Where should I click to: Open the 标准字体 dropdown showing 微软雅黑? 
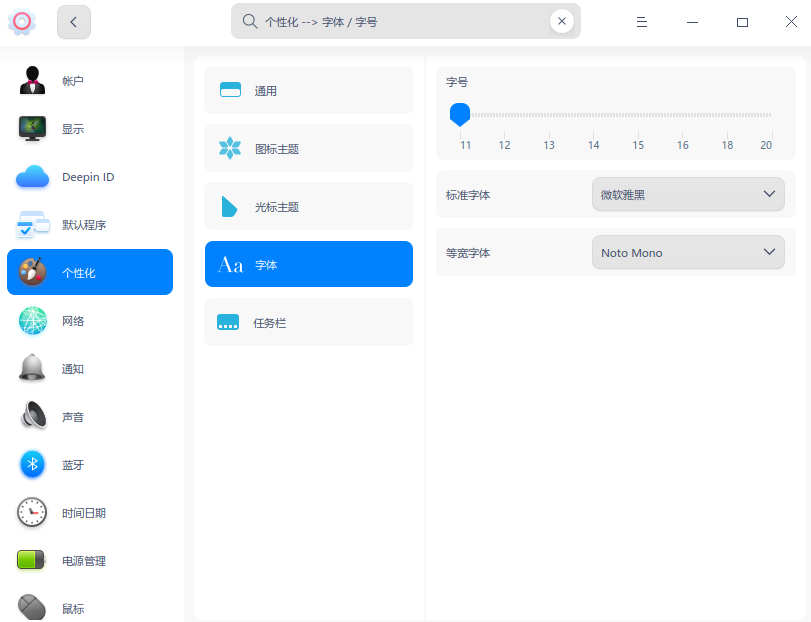[x=688, y=194]
